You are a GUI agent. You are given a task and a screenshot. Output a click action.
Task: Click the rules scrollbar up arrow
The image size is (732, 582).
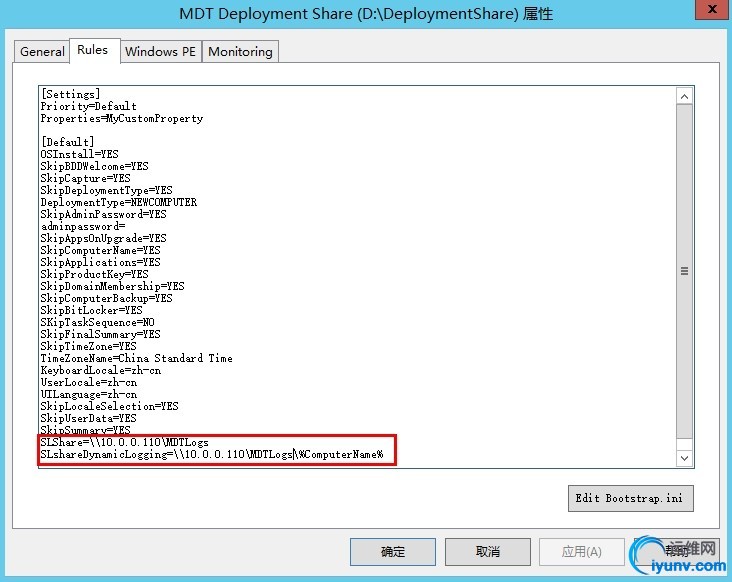click(684, 97)
